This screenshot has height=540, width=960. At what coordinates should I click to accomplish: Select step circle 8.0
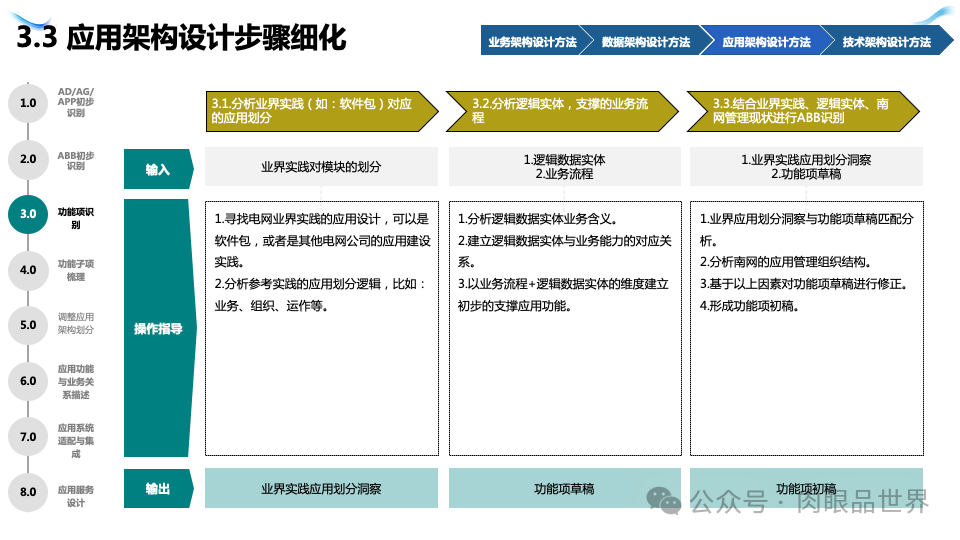28,492
